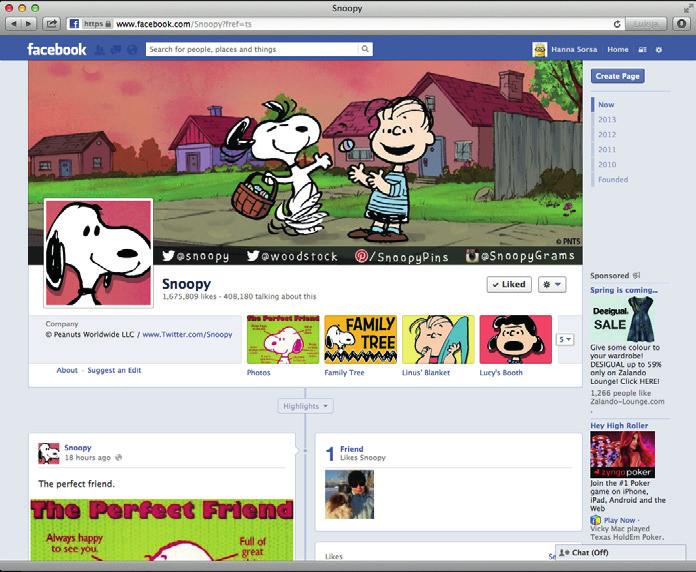
Task: Open the Family Tree tab thumbnail
Action: pyautogui.click(x=360, y=339)
